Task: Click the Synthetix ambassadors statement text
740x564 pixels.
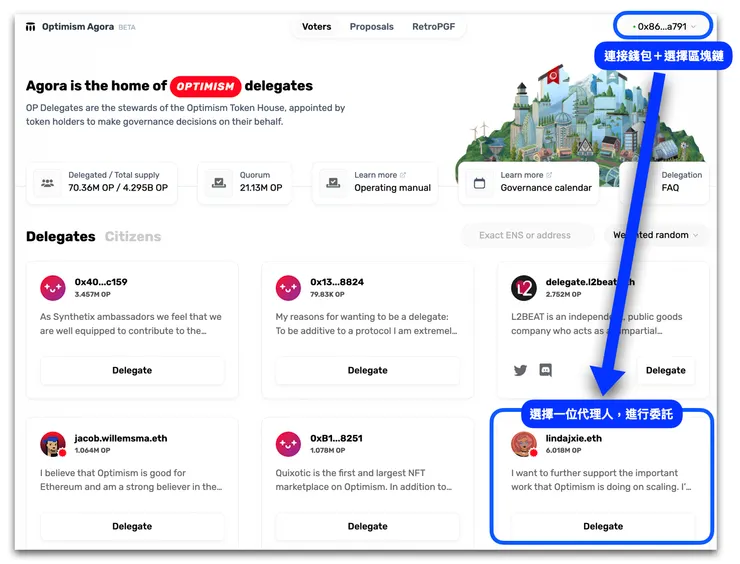Action: 131,324
